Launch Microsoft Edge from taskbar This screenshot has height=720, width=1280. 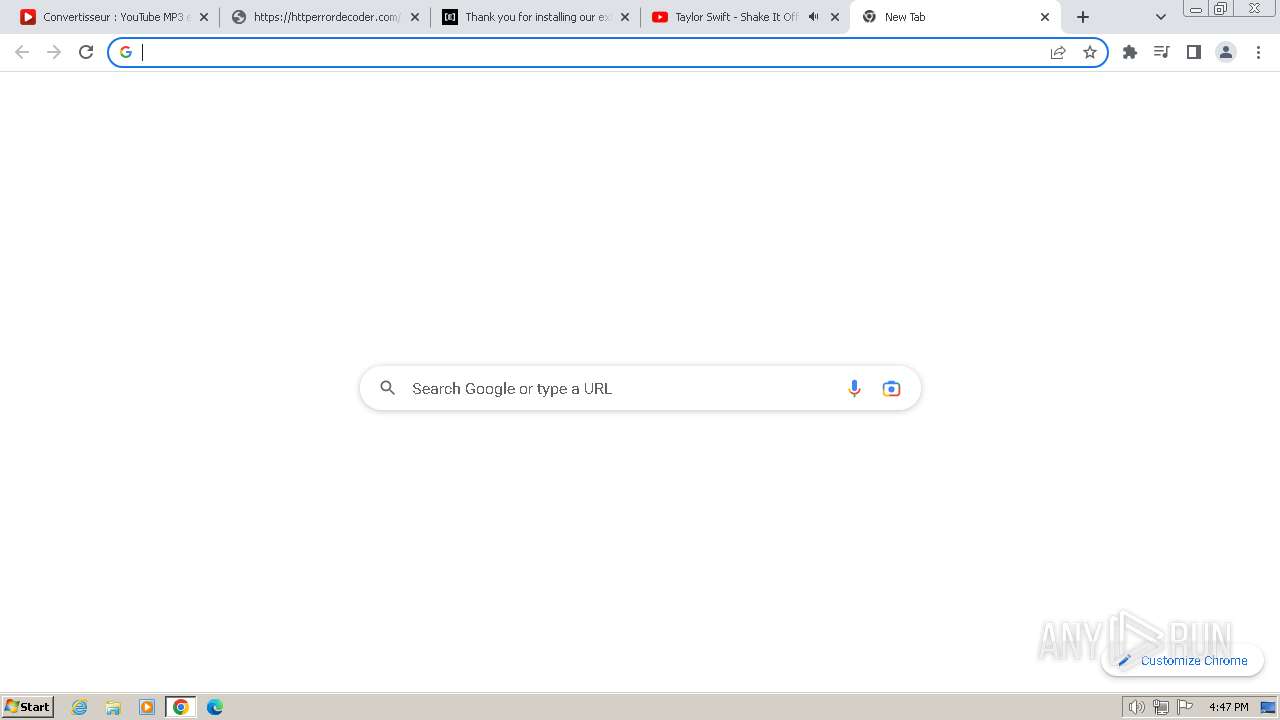point(214,707)
